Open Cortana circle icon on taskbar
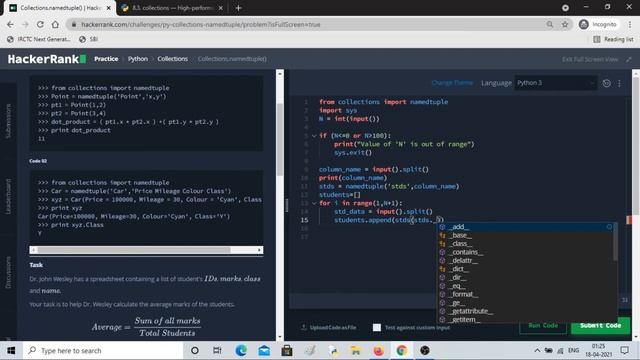640x360 pixels. pyautogui.click(x=195, y=350)
